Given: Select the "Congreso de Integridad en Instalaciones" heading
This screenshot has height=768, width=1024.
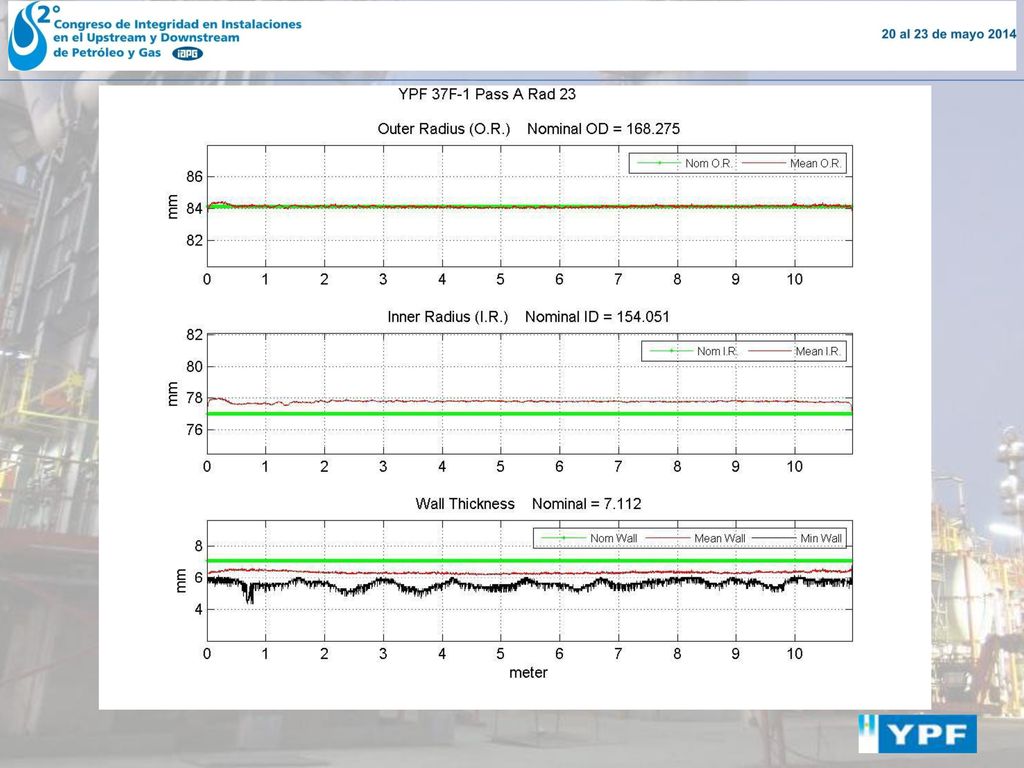Looking at the screenshot, I should pos(178,24).
